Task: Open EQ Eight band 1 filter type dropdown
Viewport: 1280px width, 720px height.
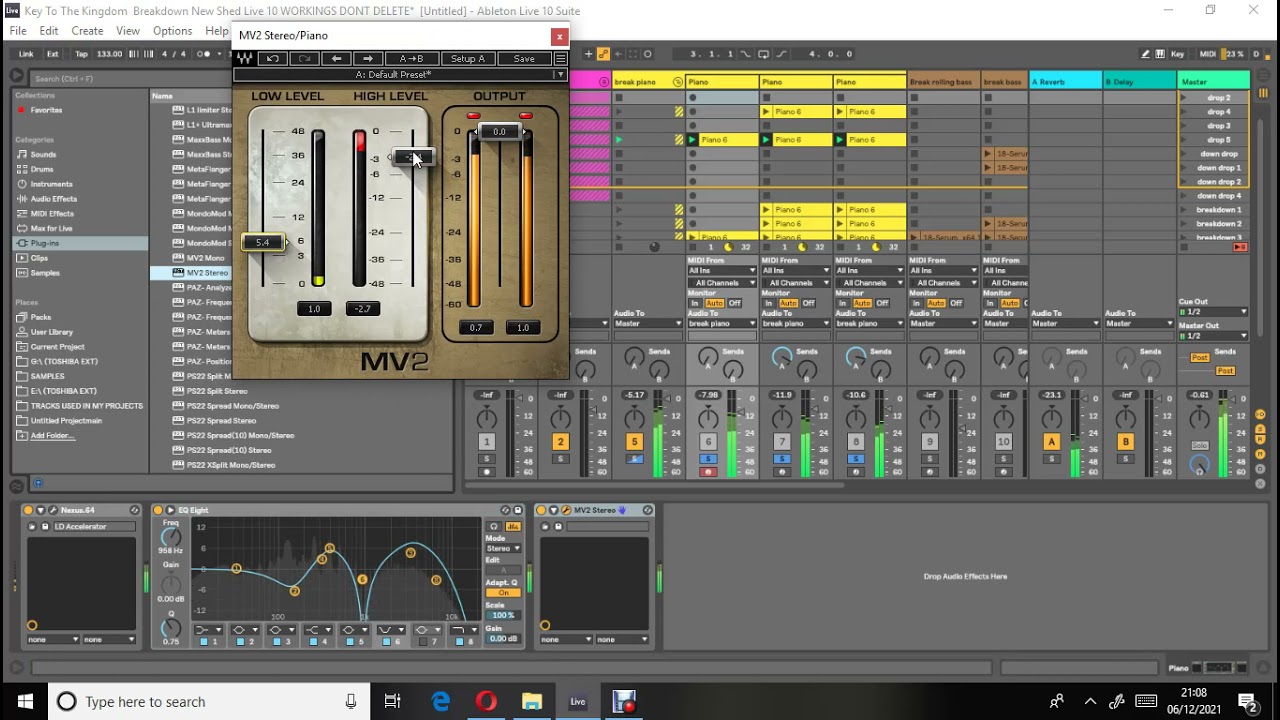Action: 208,630
